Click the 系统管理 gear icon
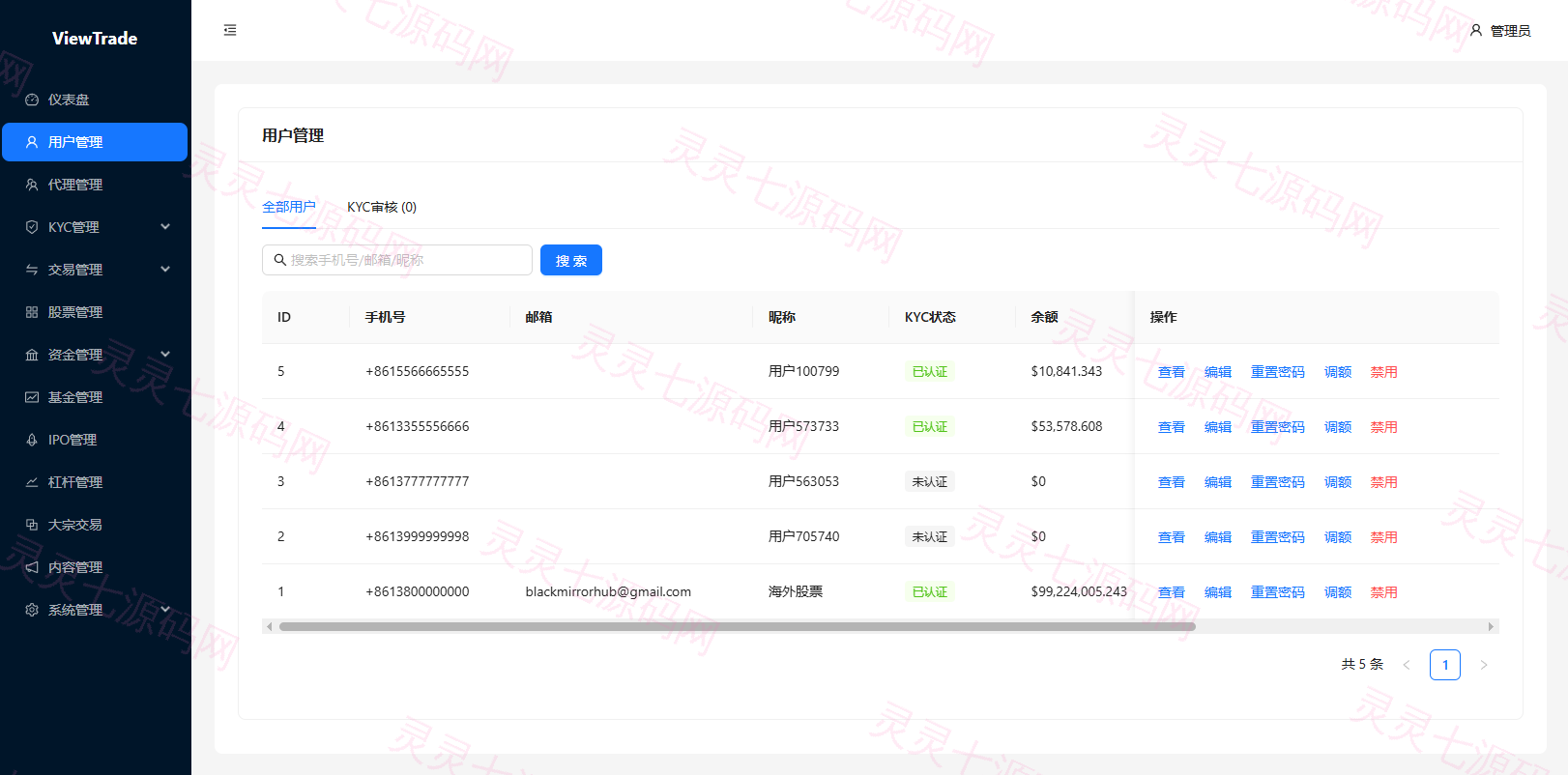Screen dimensions: 1568x775 32,610
